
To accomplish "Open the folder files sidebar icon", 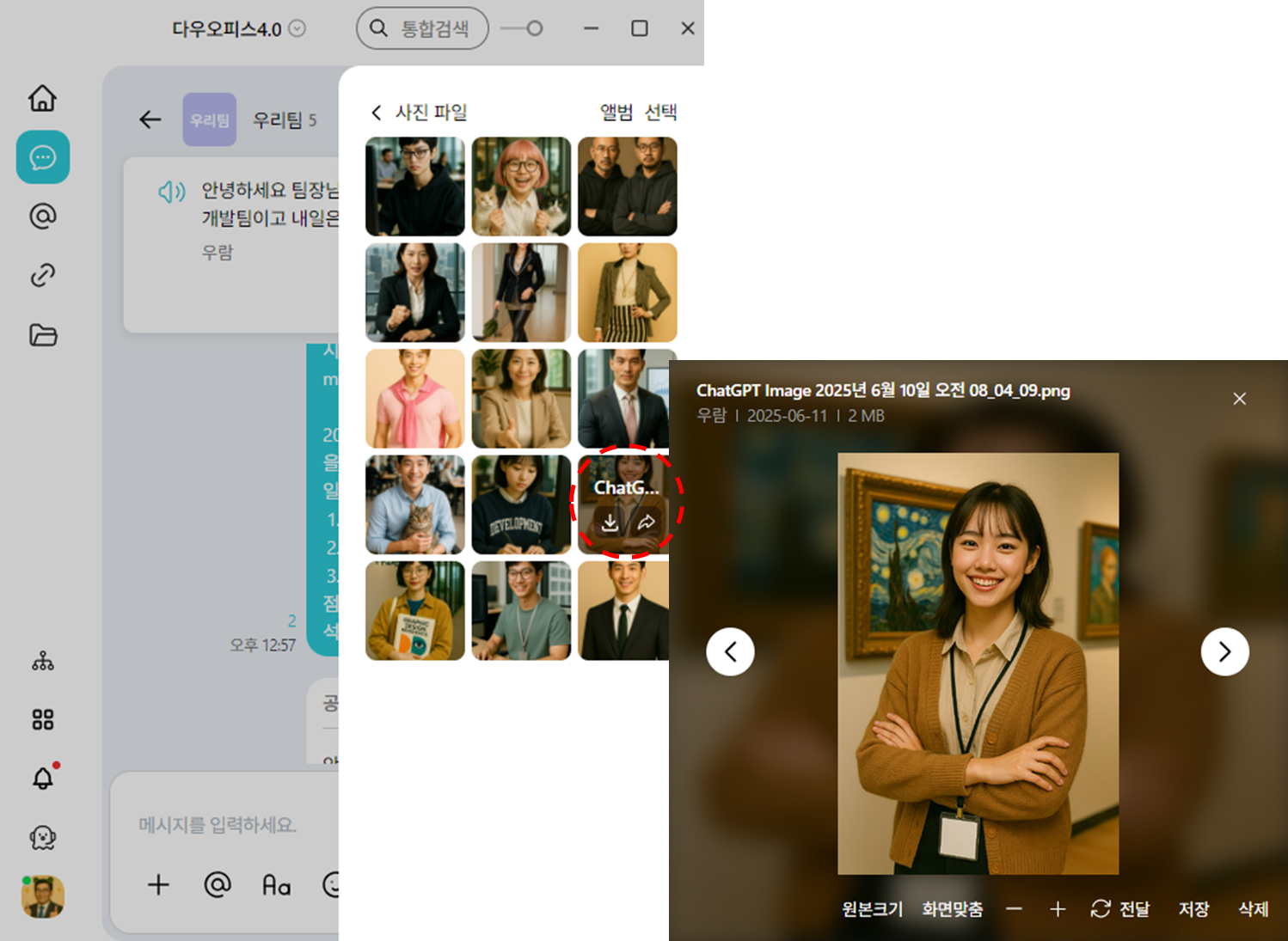I will tap(42, 335).
